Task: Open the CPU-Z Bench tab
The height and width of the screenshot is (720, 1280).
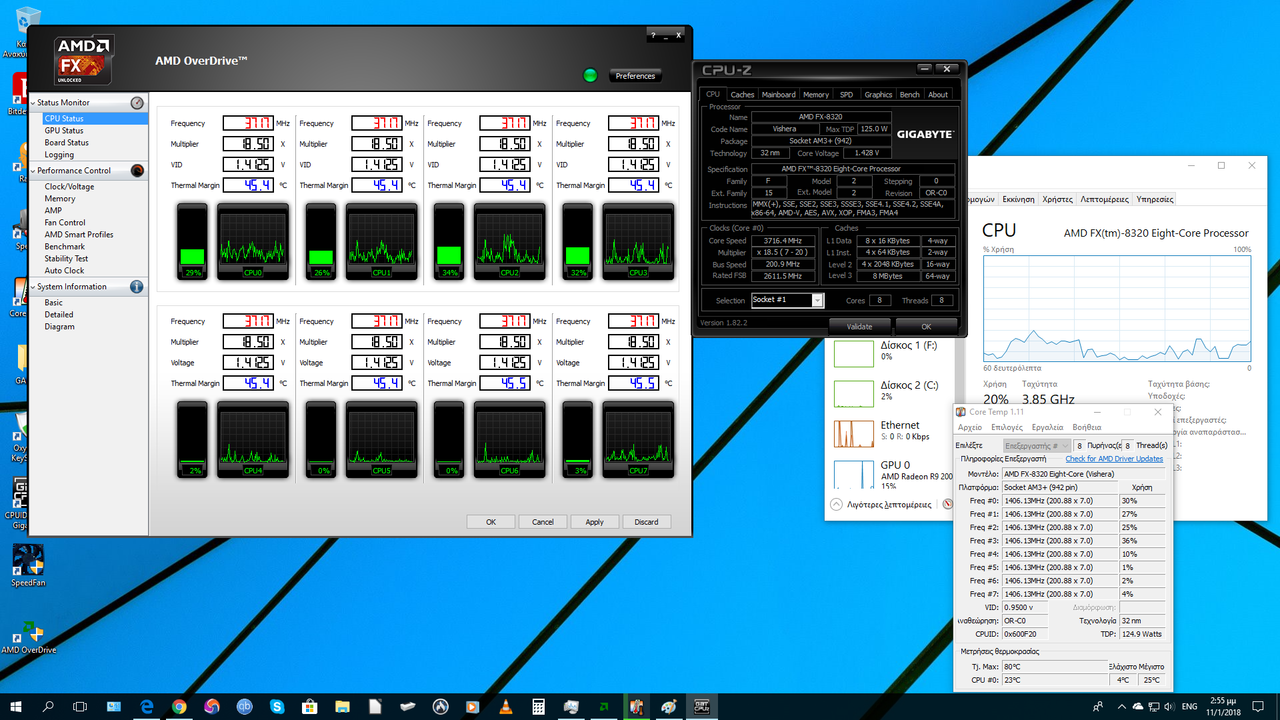Action: pyautogui.click(x=910, y=95)
